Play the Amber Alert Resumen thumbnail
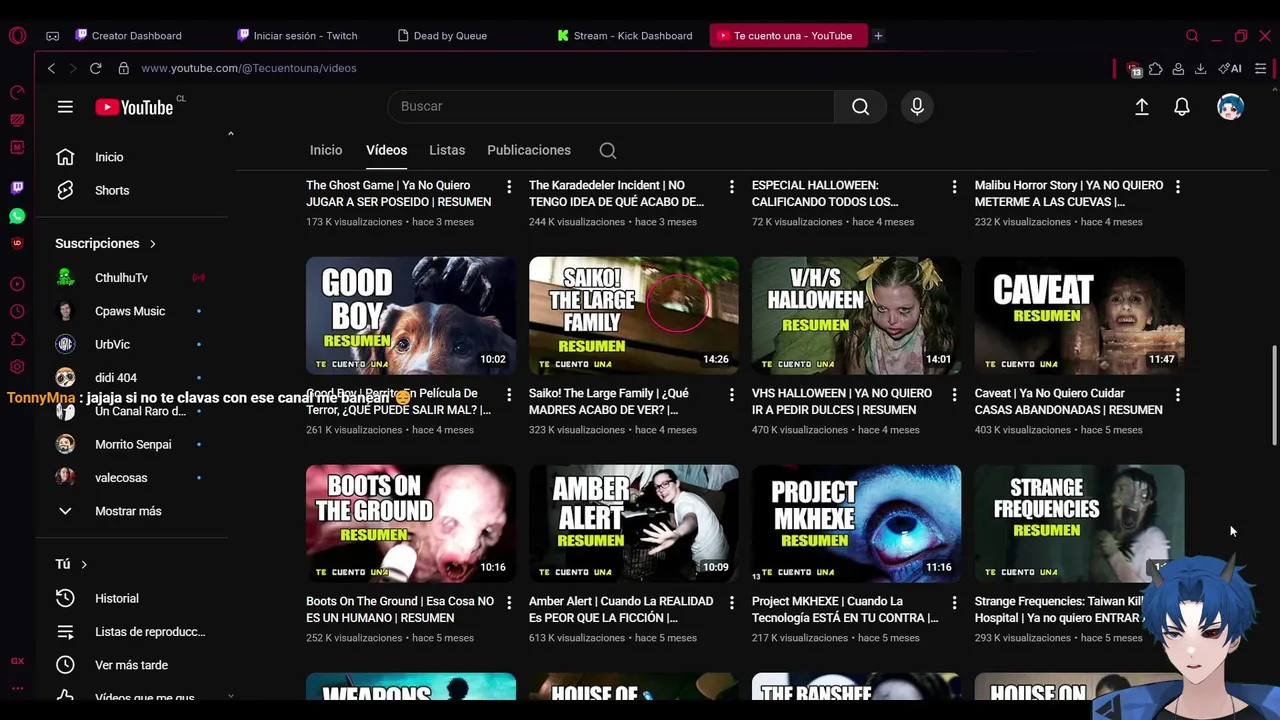The width and height of the screenshot is (1280, 720). point(634,523)
